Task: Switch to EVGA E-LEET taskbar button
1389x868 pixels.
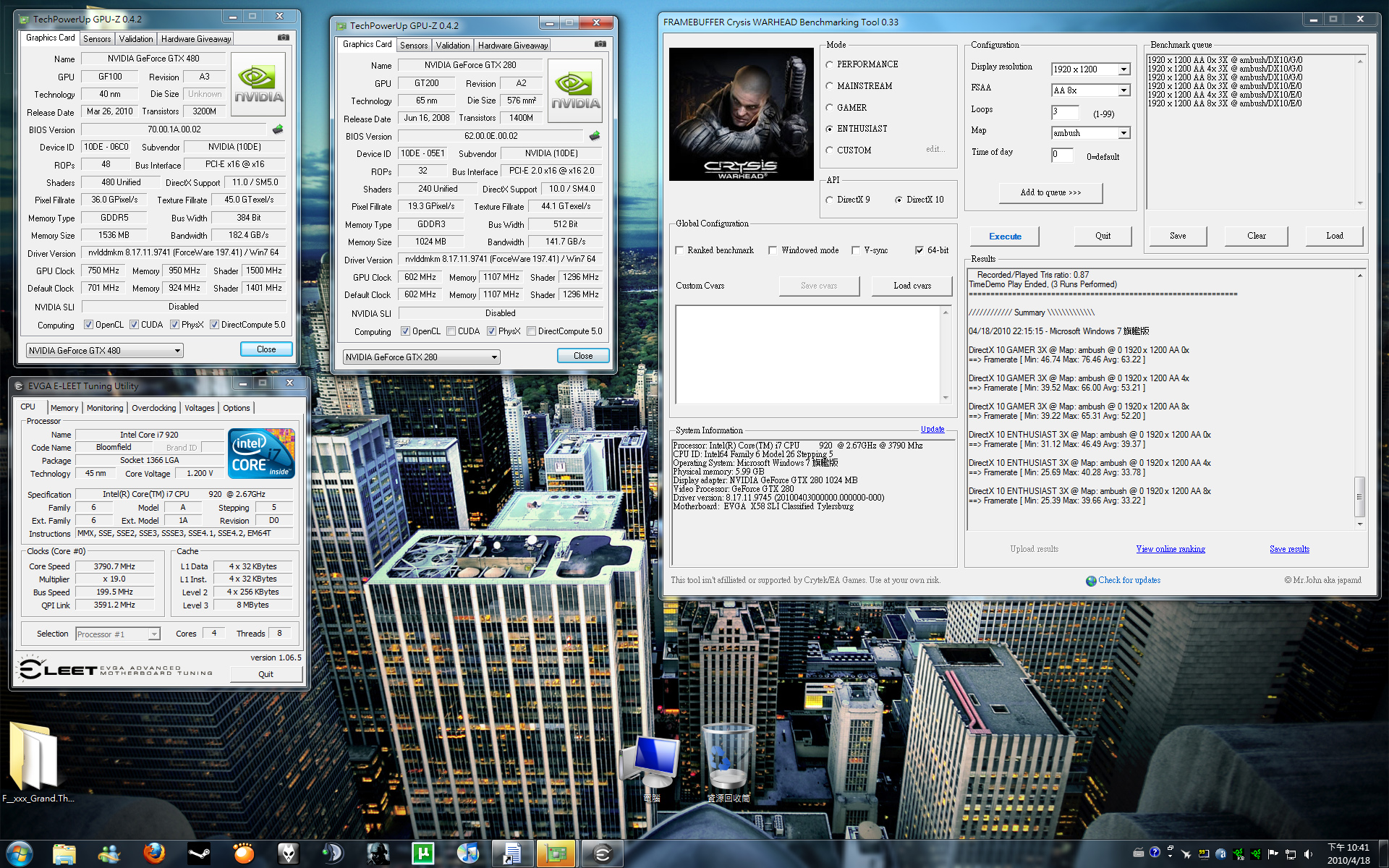Action: (602, 854)
